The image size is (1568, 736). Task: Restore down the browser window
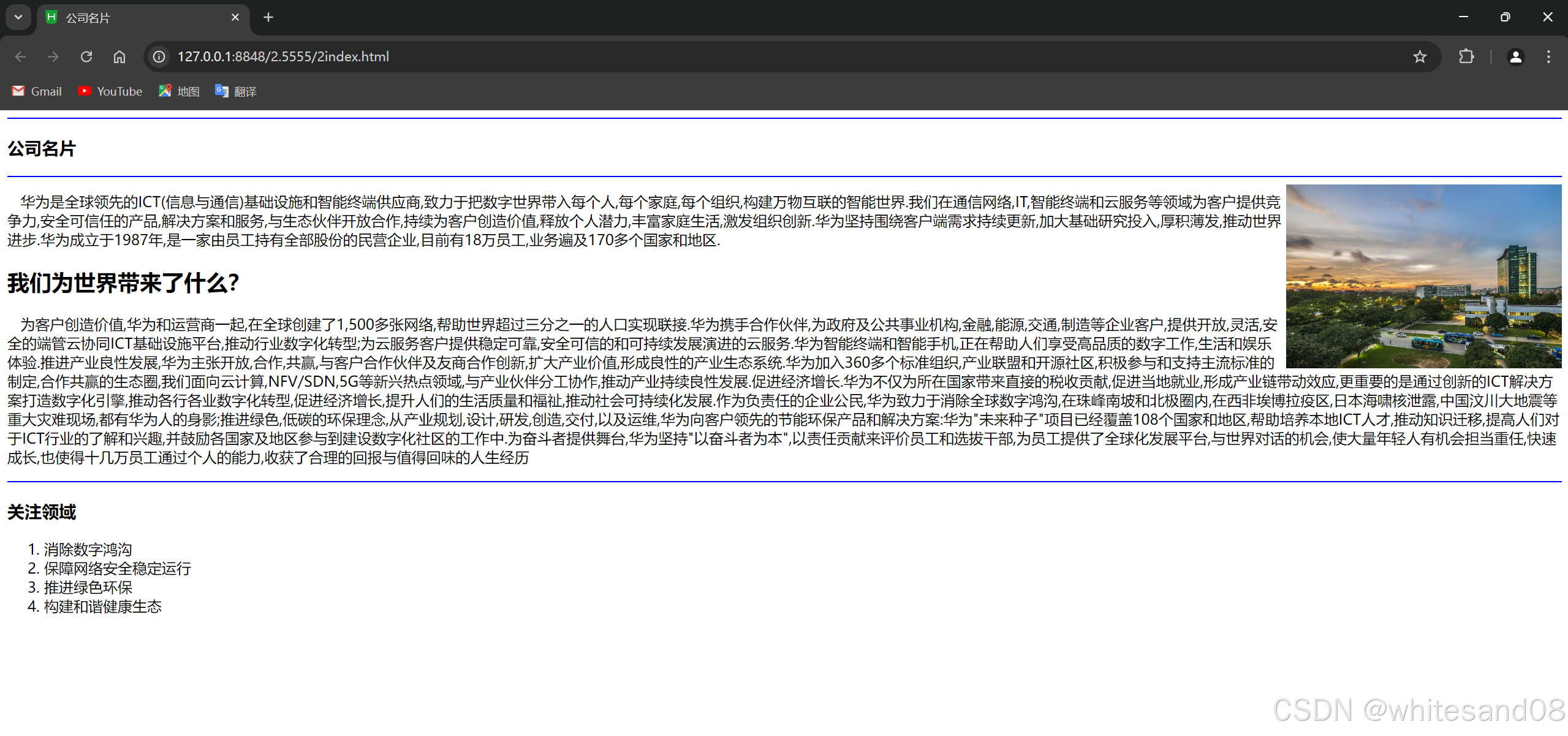1505,17
